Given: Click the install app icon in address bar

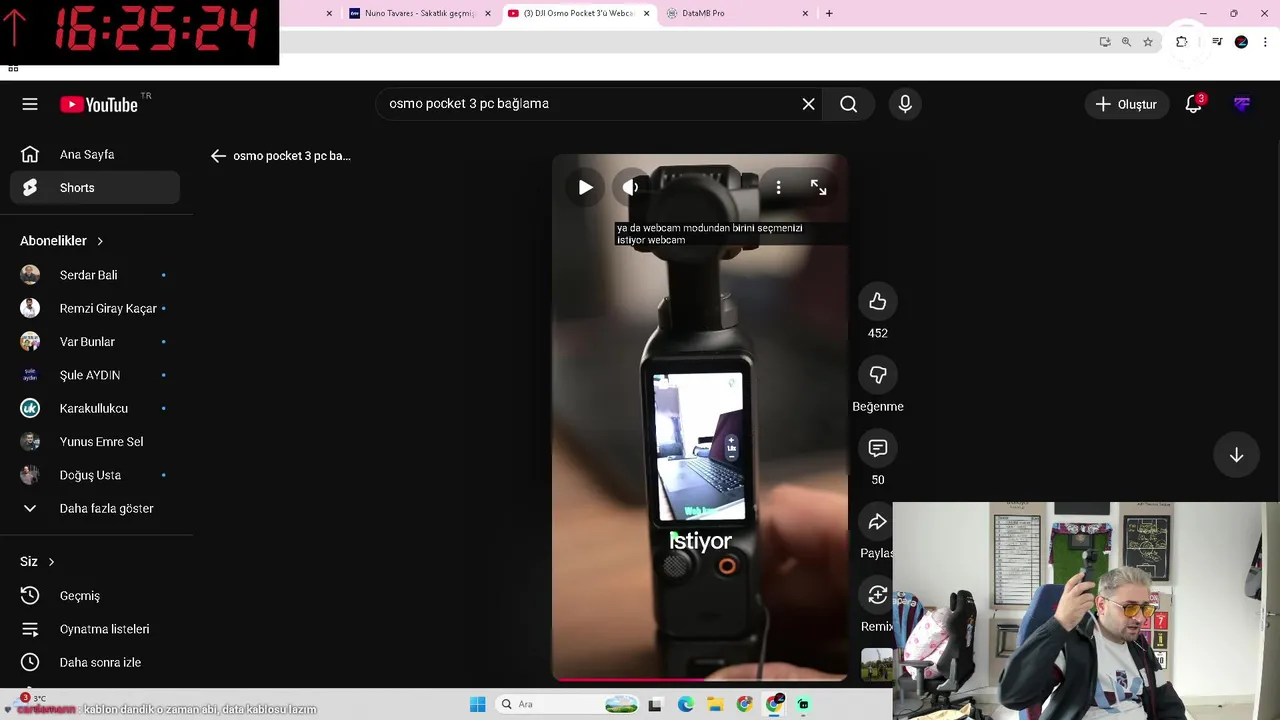Looking at the screenshot, I should pos(1105,42).
